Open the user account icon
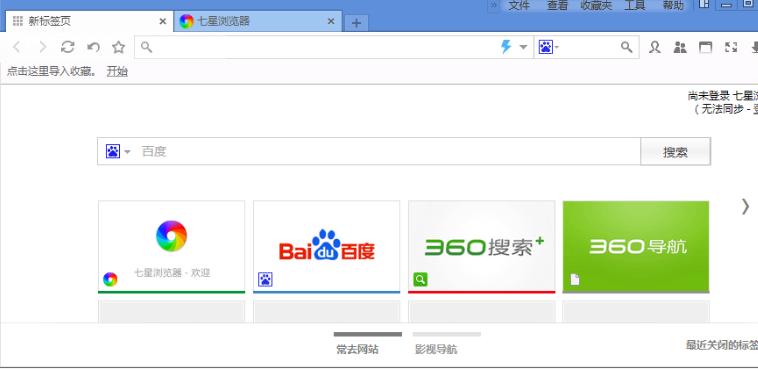The image size is (758, 370). [x=655, y=47]
